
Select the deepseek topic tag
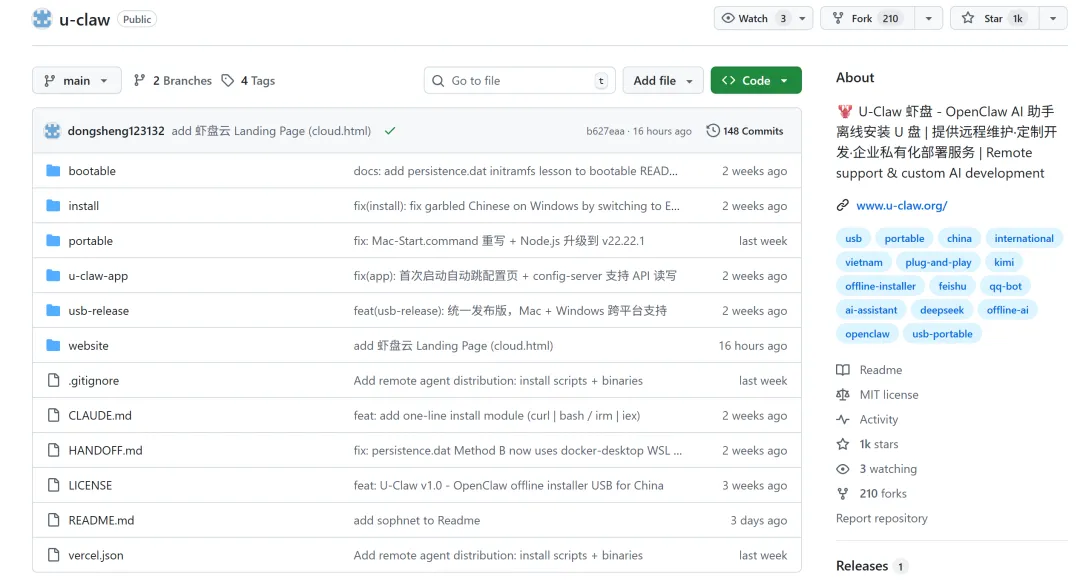(942, 310)
